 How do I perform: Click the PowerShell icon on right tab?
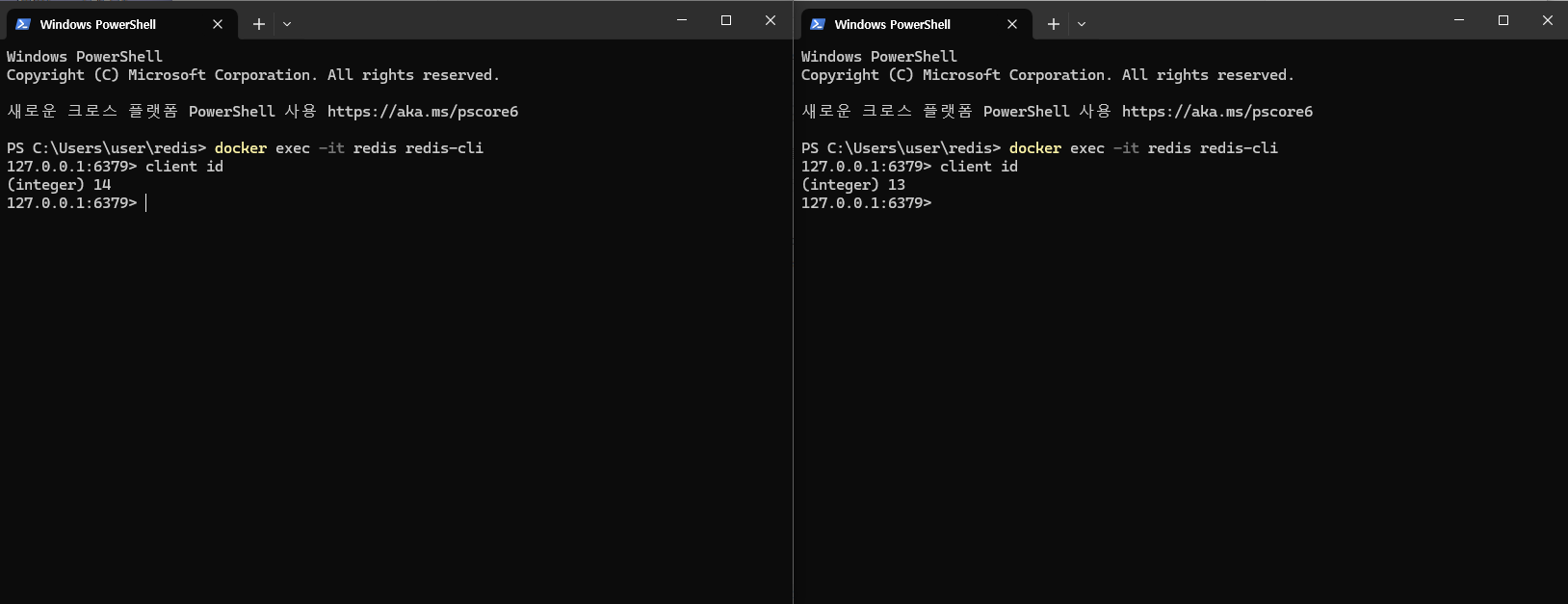(x=818, y=24)
